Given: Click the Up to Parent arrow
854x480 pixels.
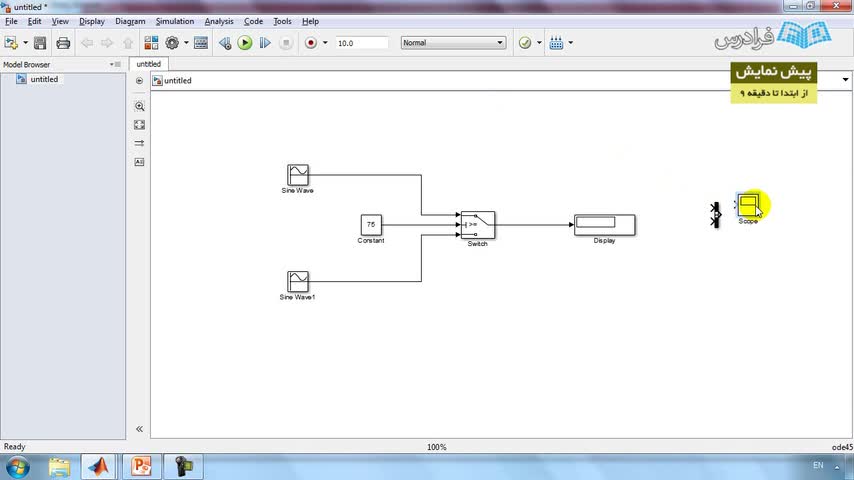Looking at the screenshot, I should tap(128, 42).
